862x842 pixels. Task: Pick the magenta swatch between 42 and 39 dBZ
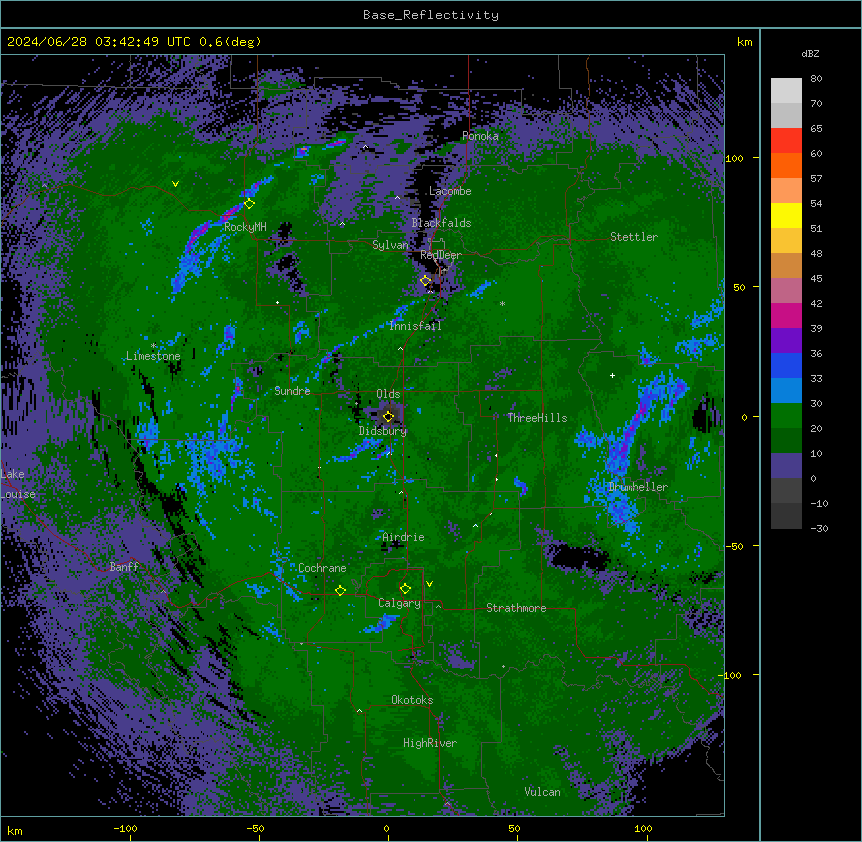point(786,315)
